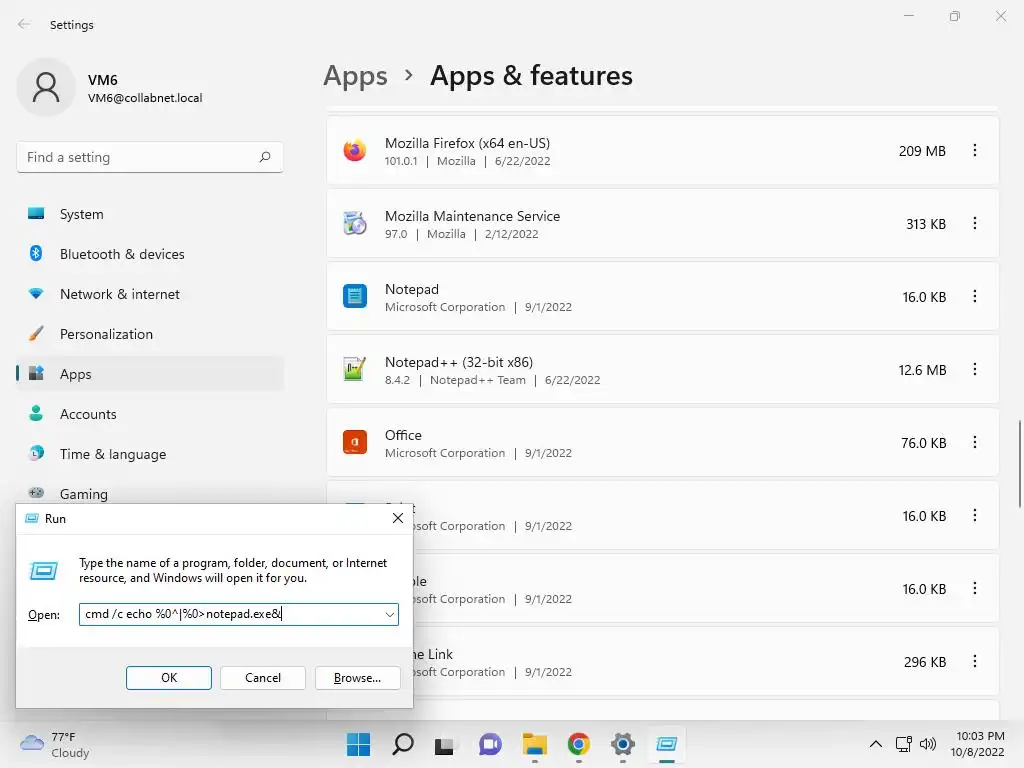1024x768 pixels.
Task: Open more options for Notepad
Action: coord(974,296)
